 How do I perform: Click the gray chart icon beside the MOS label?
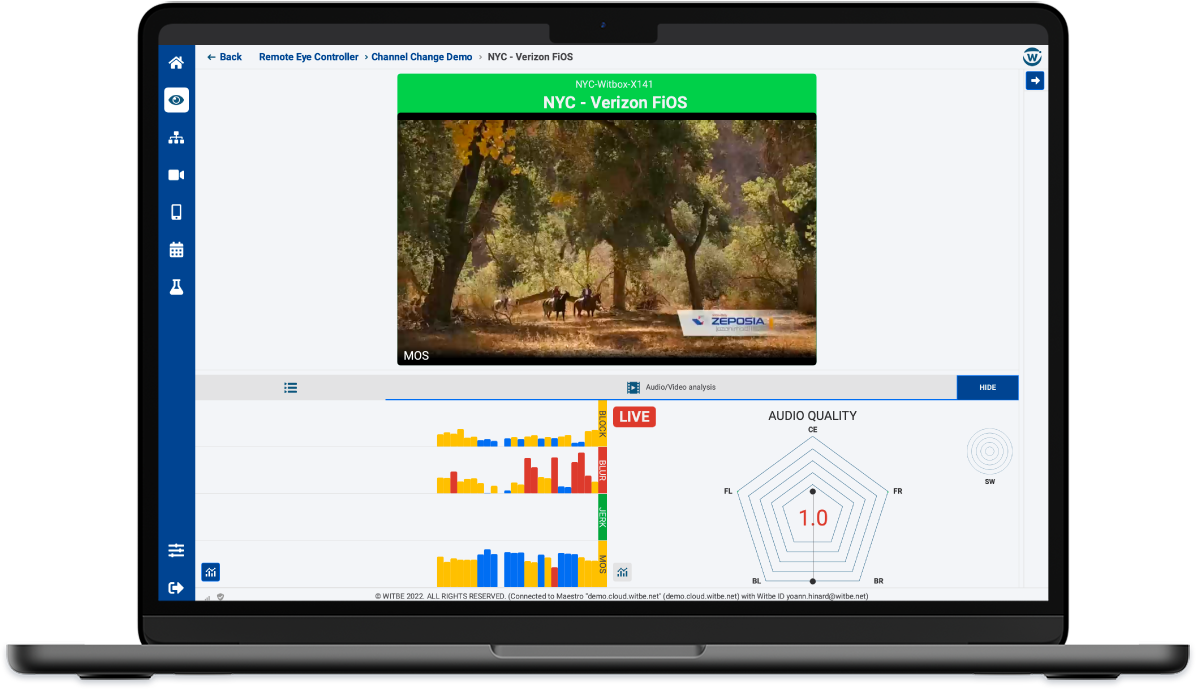click(623, 572)
